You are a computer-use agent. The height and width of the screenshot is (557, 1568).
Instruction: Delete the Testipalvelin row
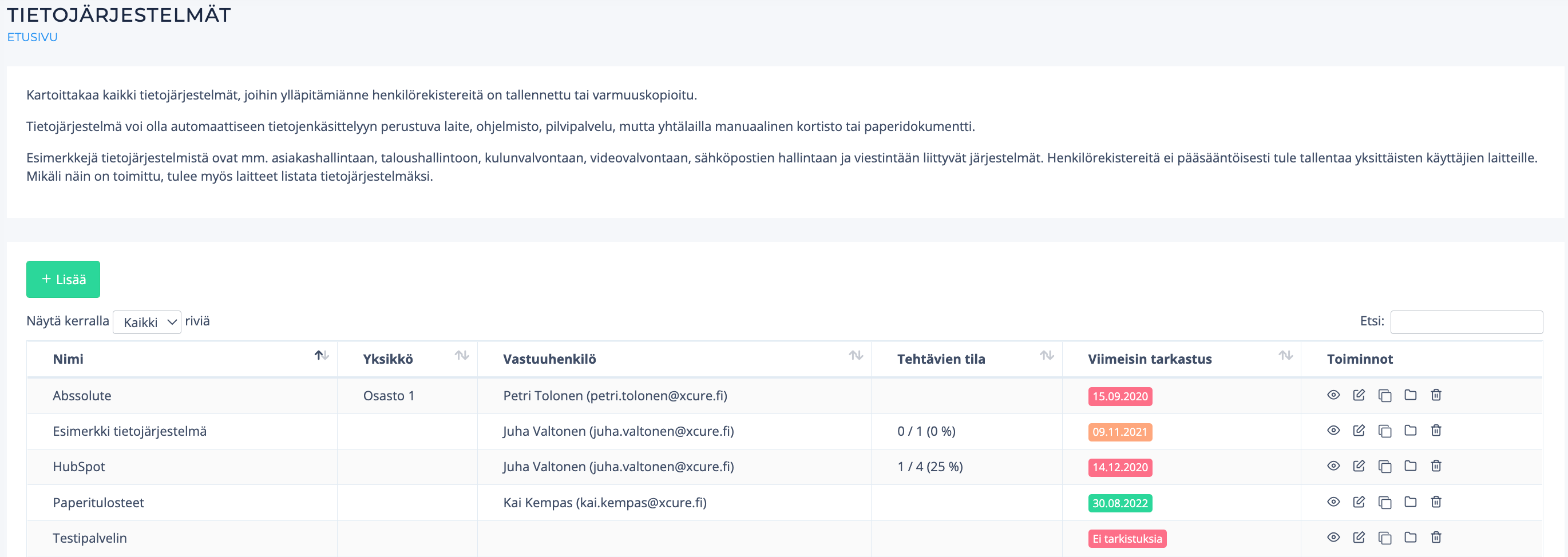[1436, 538]
